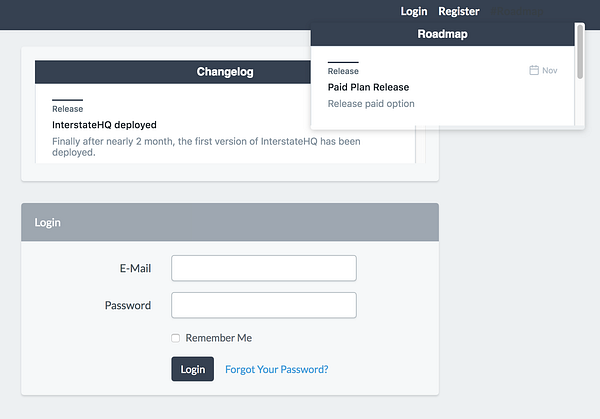
Task: Click the Nov date label
Action: [550, 71]
